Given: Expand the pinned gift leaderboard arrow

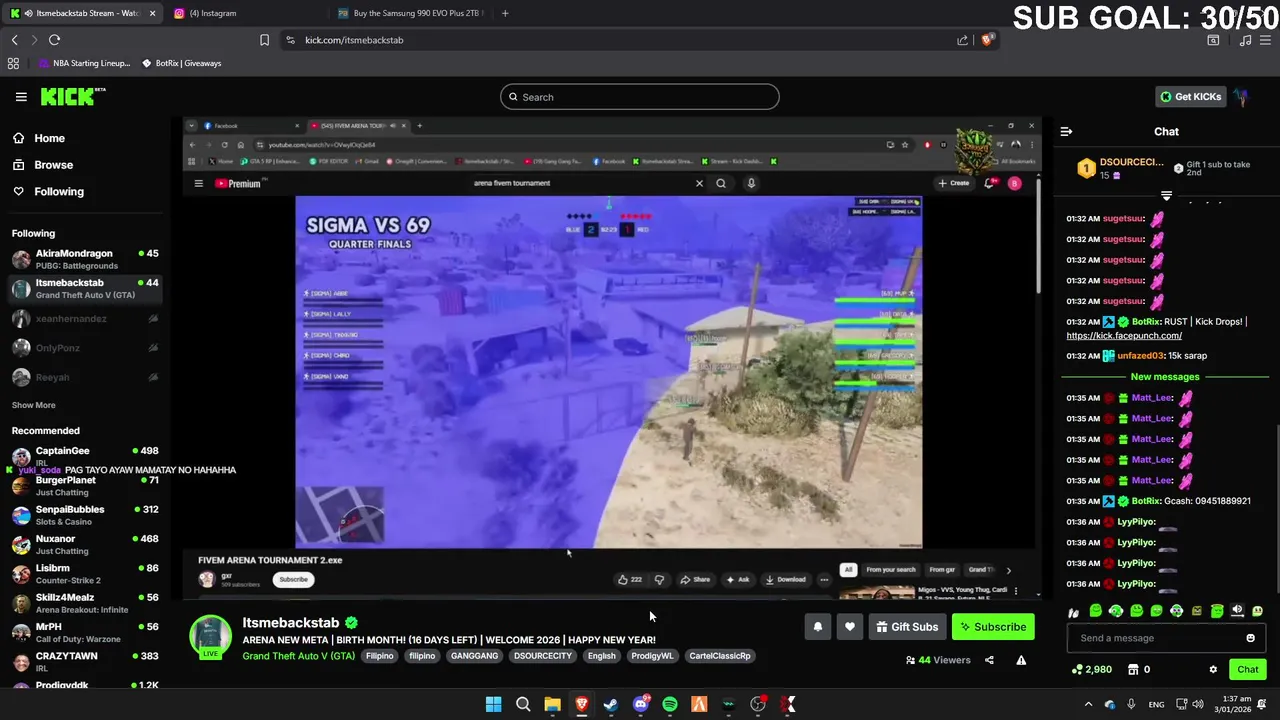Looking at the screenshot, I should pos(1166,196).
